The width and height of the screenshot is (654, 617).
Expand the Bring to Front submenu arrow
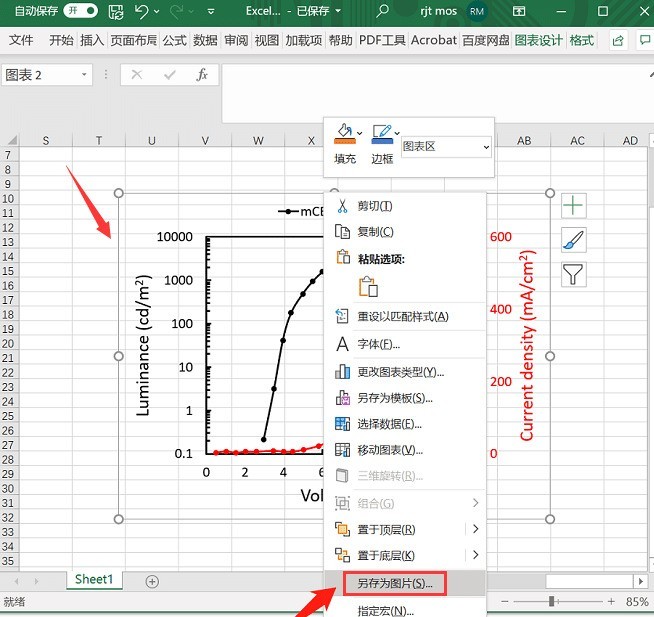tap(475, 529)
